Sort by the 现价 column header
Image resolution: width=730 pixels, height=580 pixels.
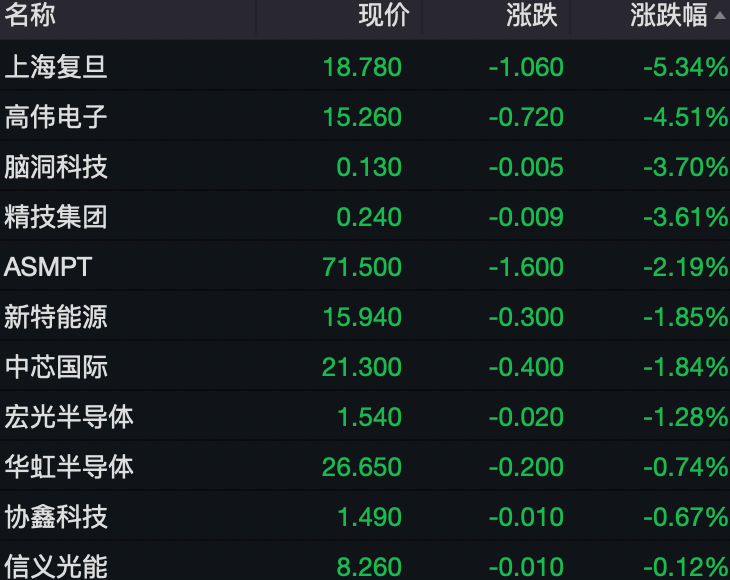[x=384, y=15]
